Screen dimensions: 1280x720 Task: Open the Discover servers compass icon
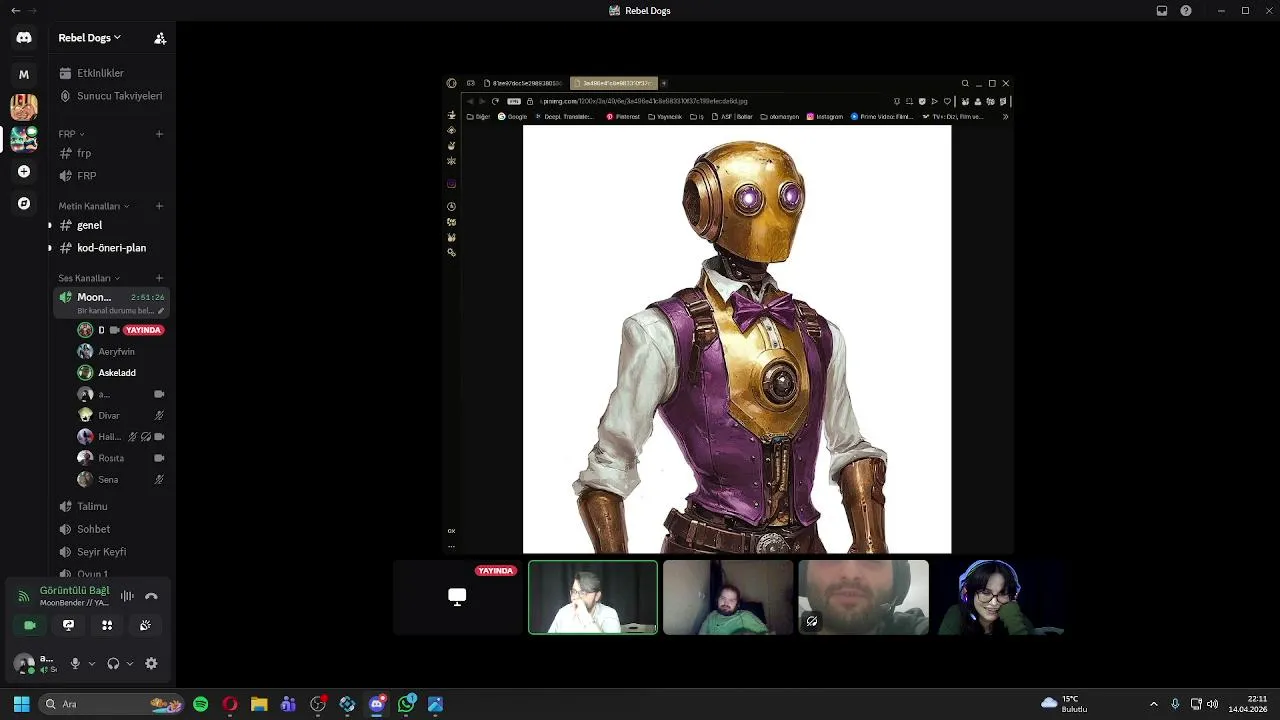click(24, 203)
